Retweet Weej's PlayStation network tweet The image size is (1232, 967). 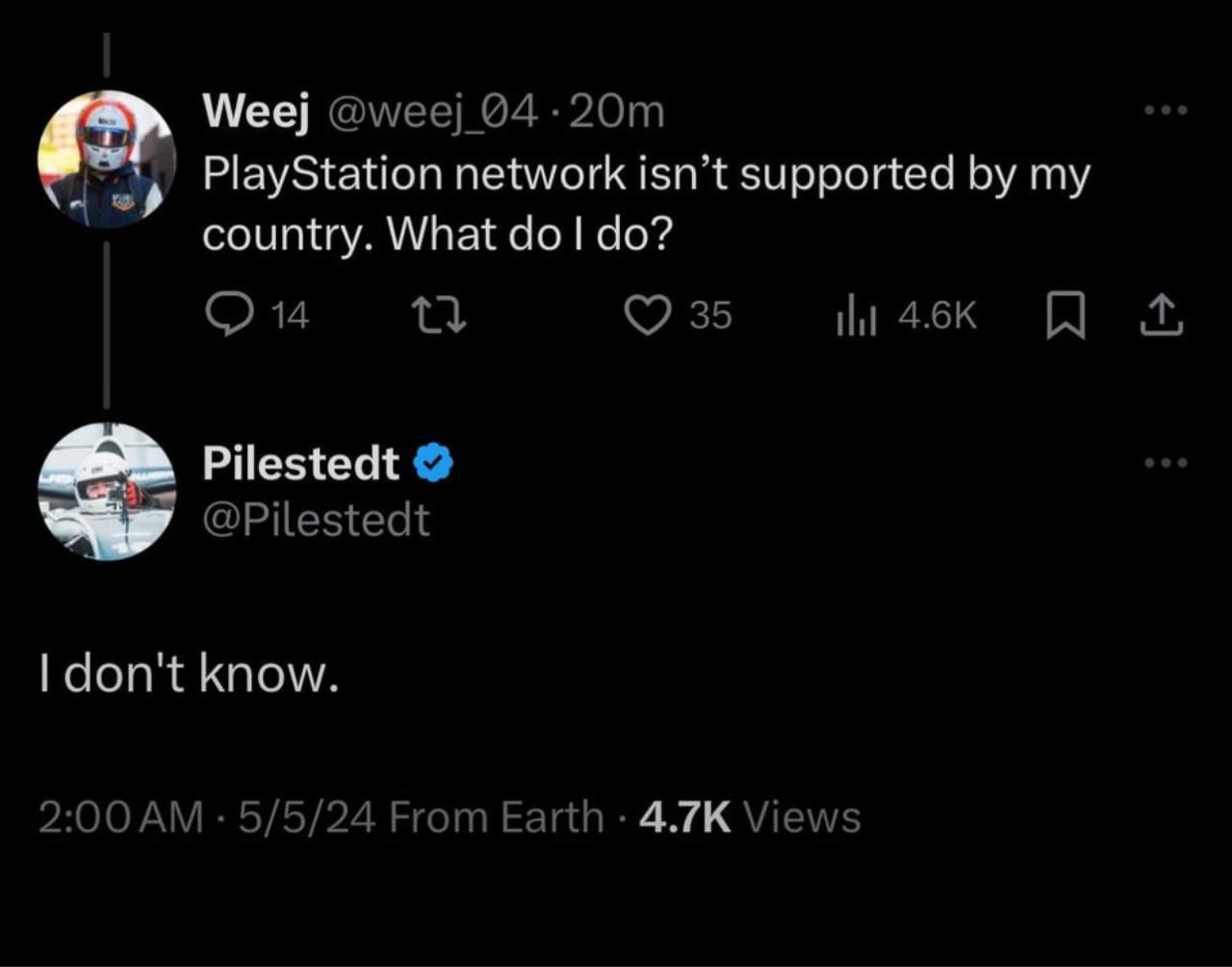438,315
